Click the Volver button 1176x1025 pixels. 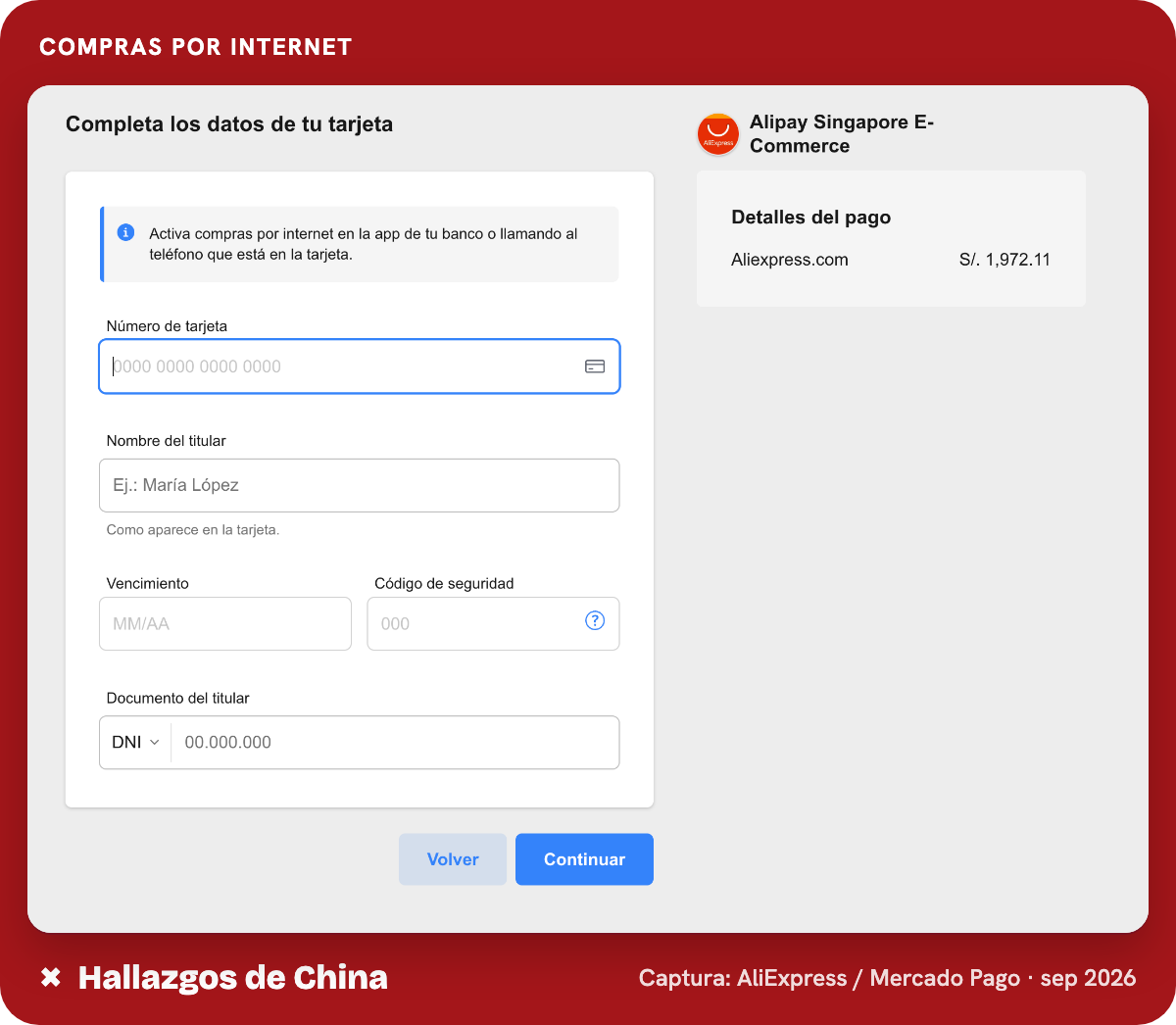[x=453, y=859]
